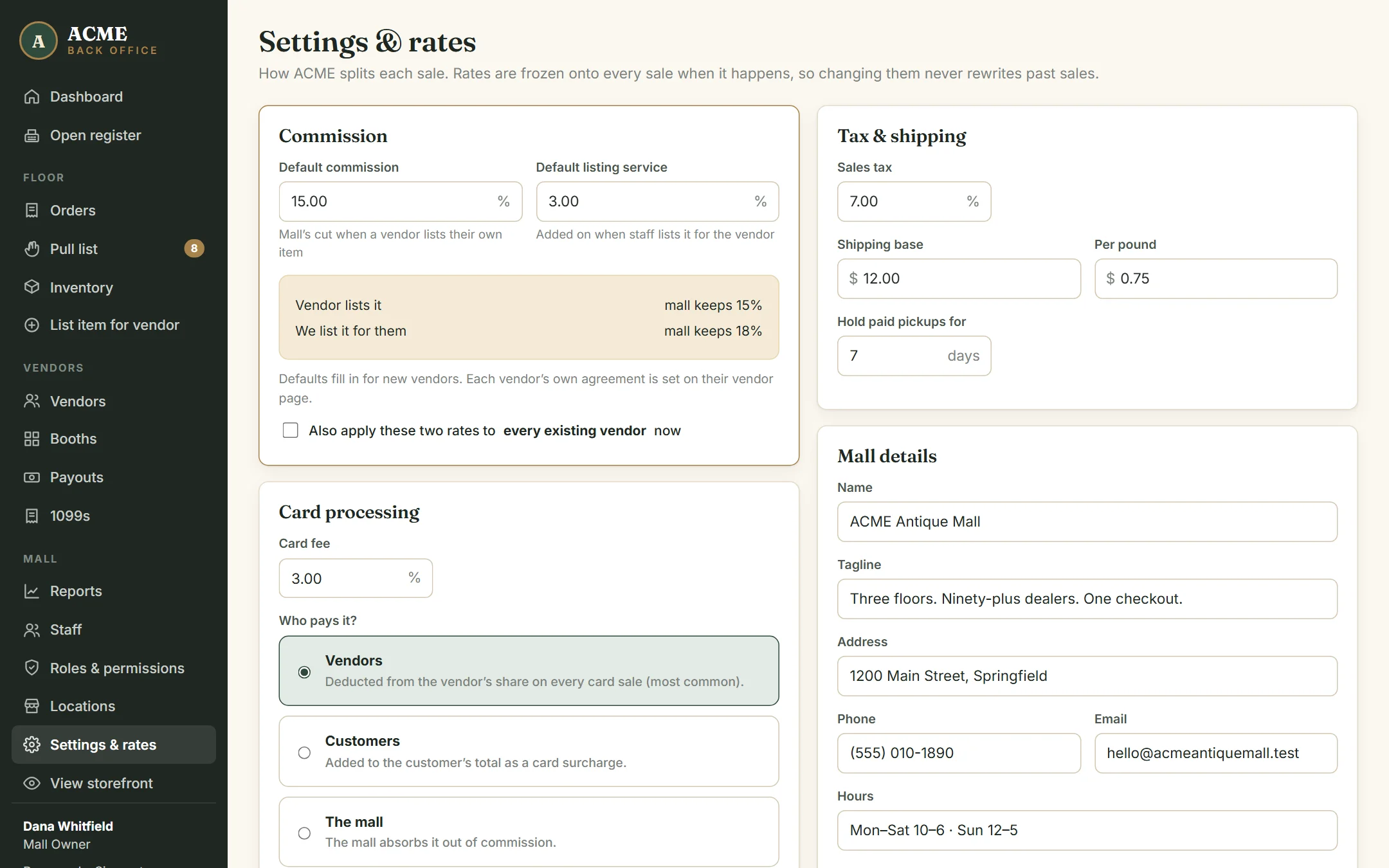Screen dimensions: 1389x868
Task: Edit the Hold paid pickups days field
Action: pyautogui.click(x=914, y=356)
